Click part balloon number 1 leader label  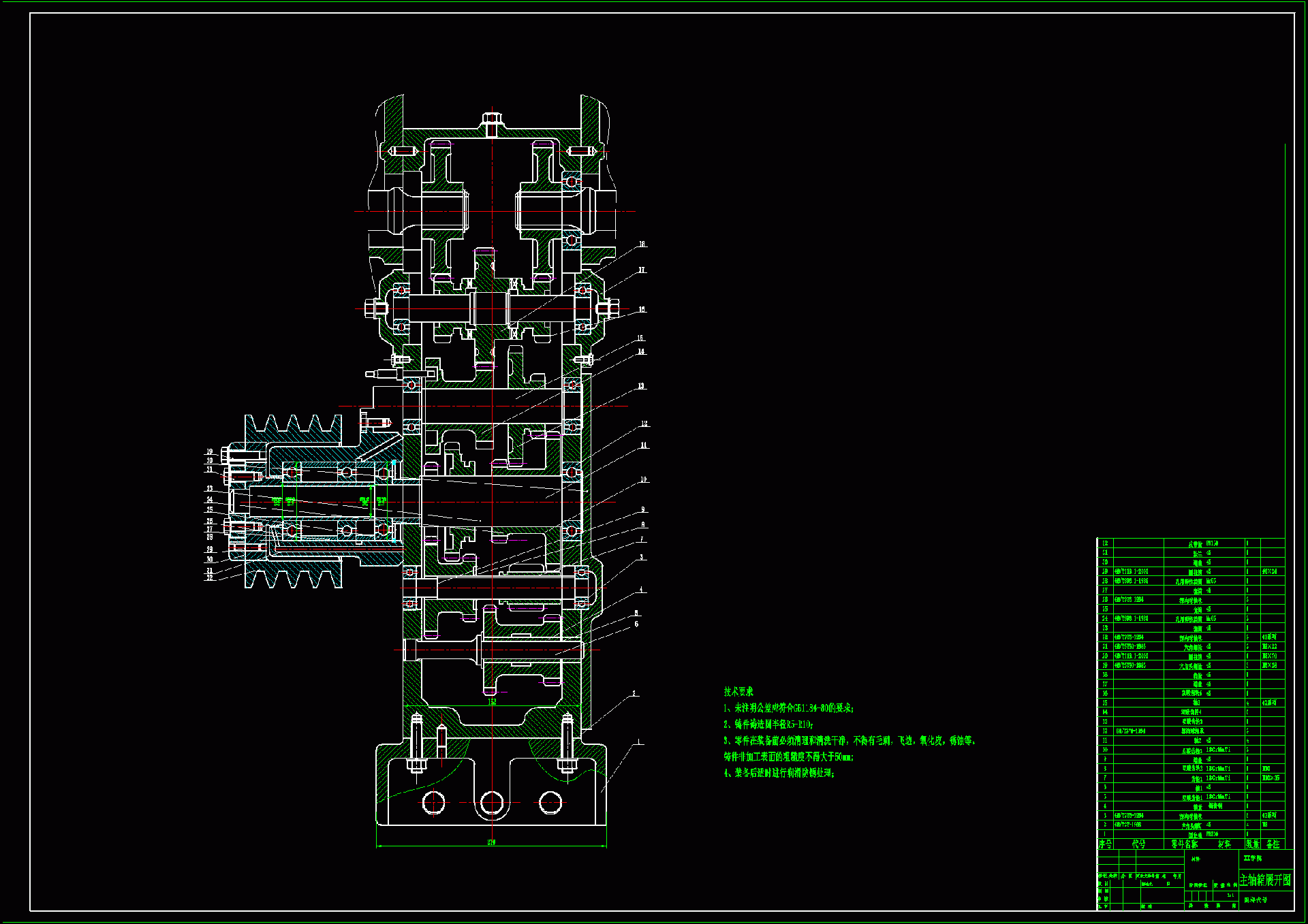[638, 742]
